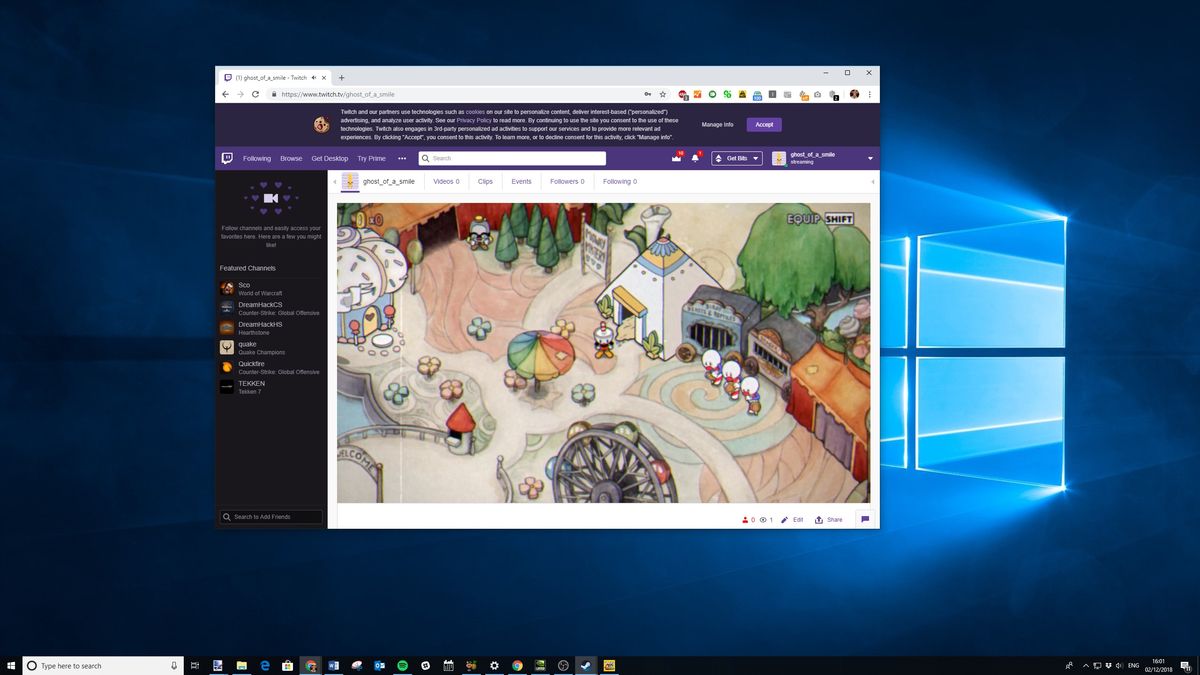Open the crown subscriptions icon with red badge
This screenshot has width=1200, height=675.
tap(676, 158)
